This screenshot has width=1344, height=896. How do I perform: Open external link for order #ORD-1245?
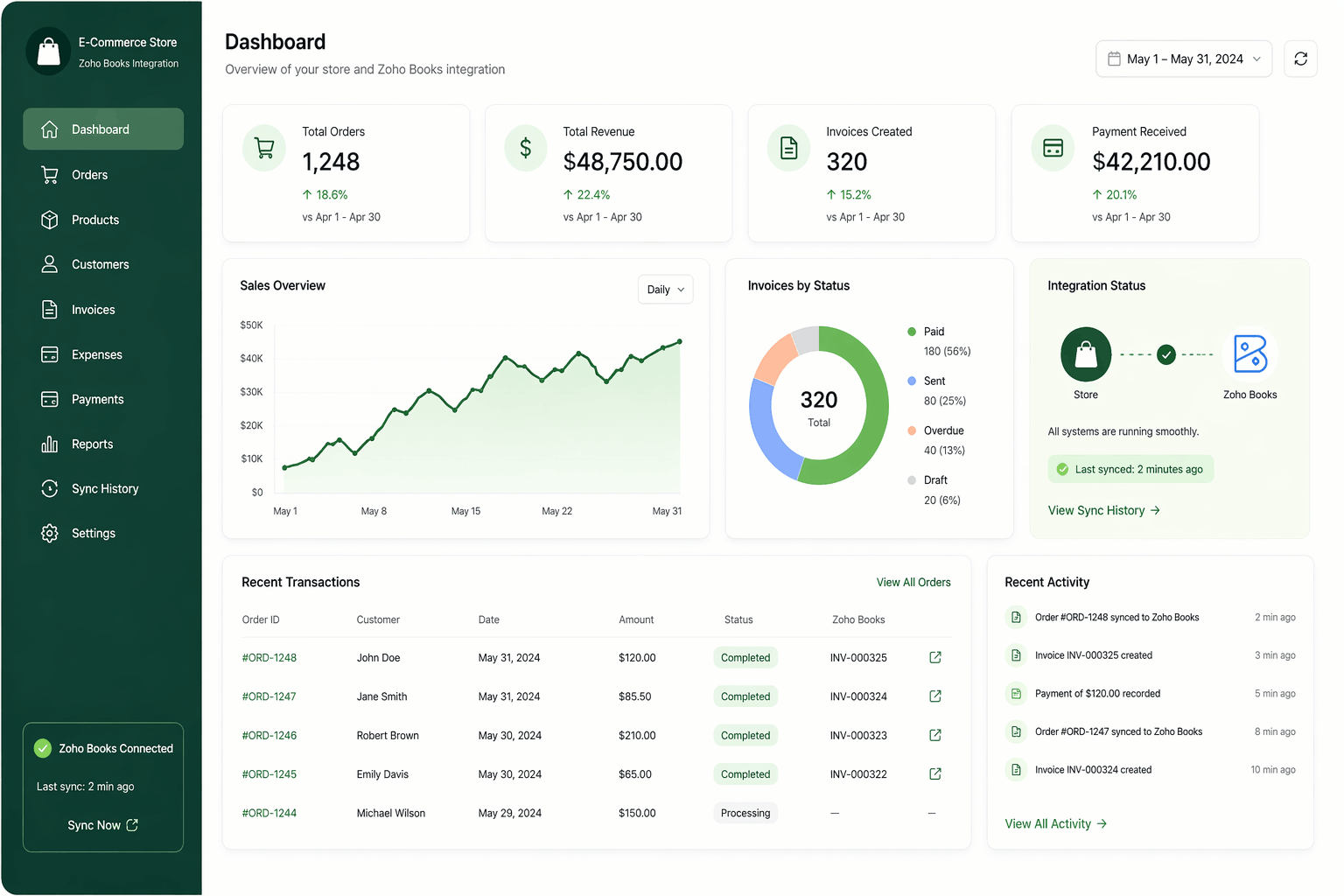point(935,773)
